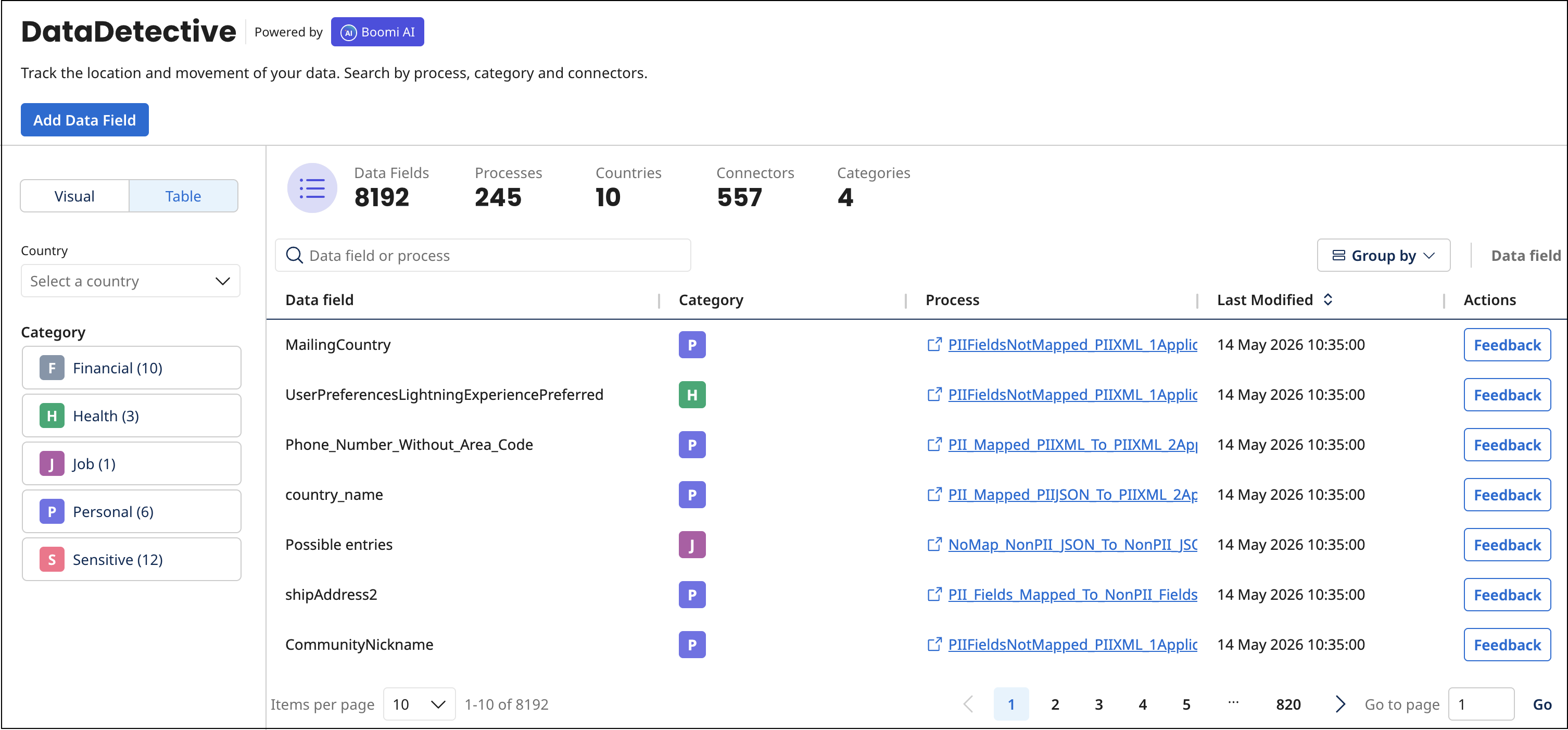Click the Add Data Field button

click(85, 120)
